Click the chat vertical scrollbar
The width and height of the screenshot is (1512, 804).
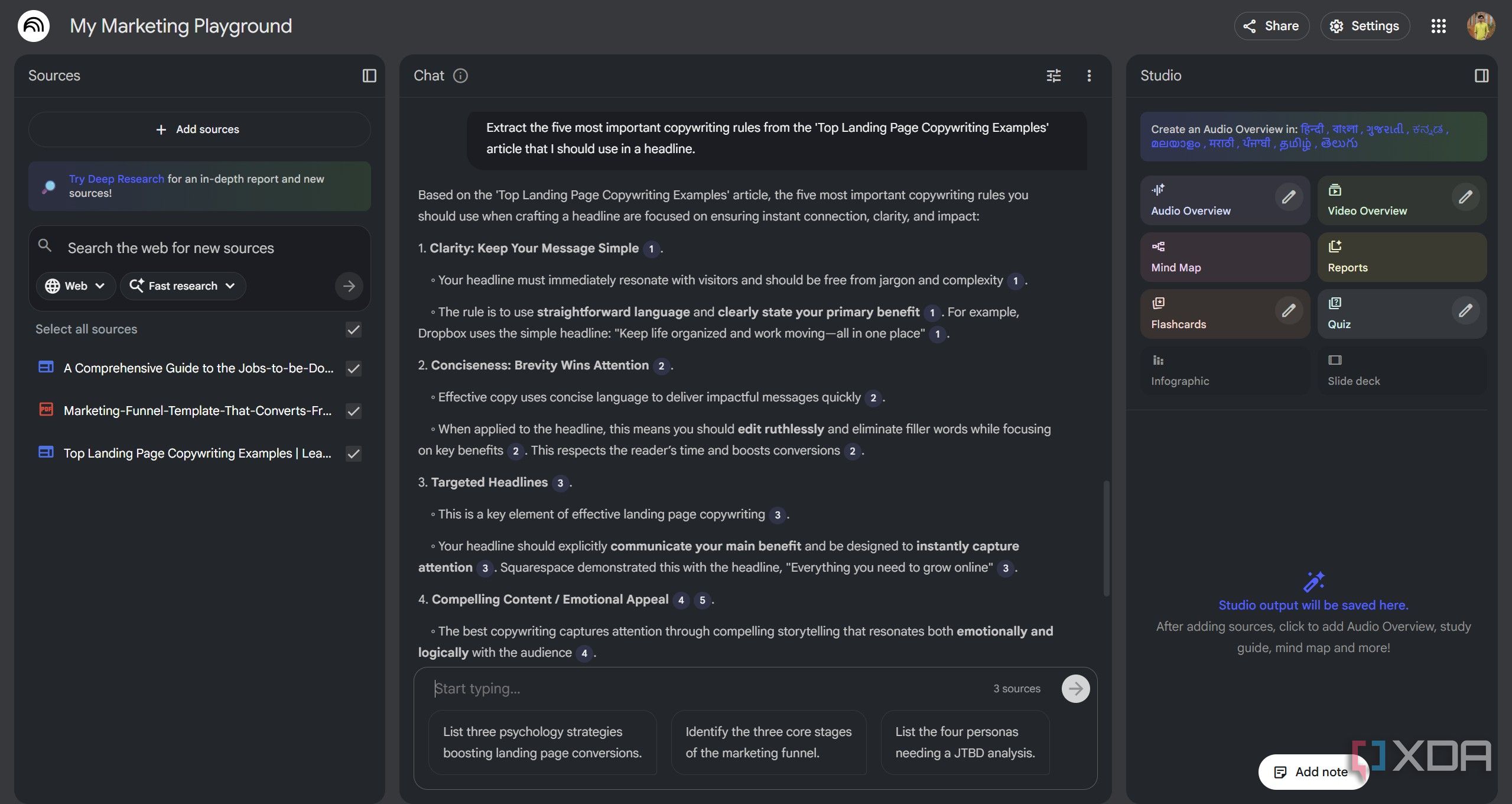click(x=1106, y=538)
